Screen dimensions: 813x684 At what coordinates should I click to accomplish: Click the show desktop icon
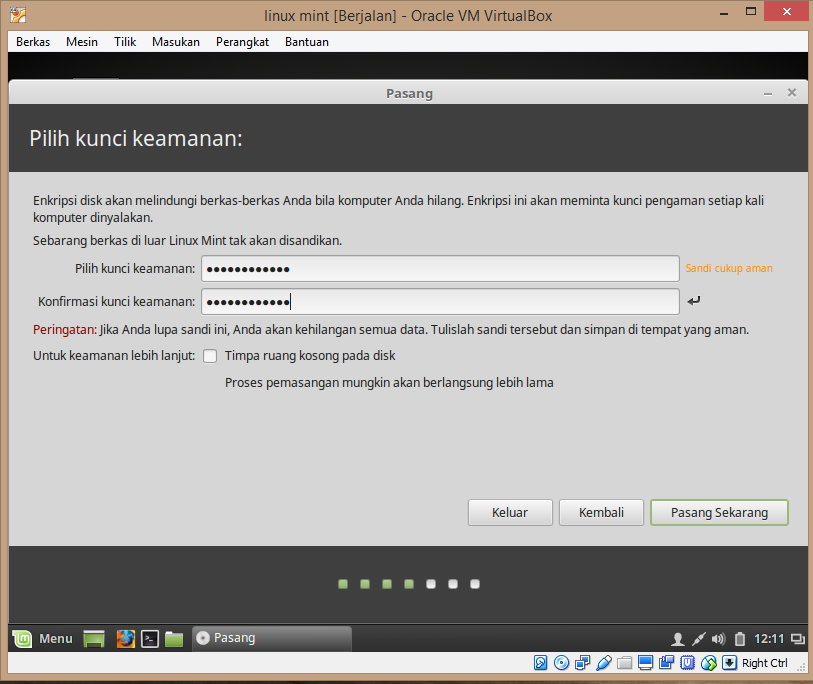point(93,638)
